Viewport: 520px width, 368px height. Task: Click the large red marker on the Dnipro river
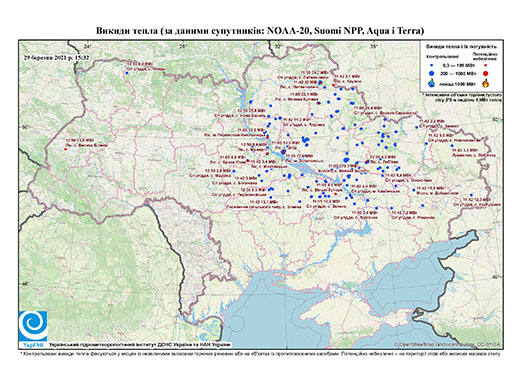(x=283, y=152)
